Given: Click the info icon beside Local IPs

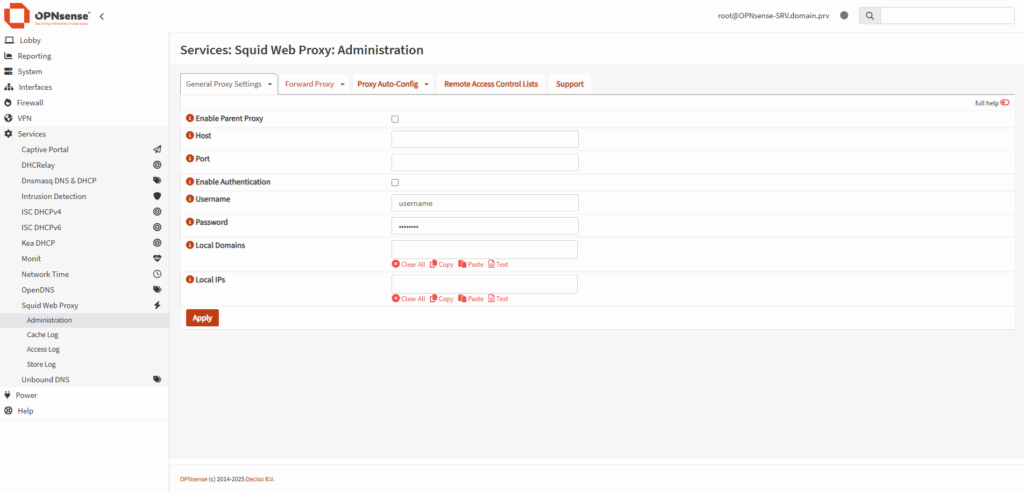Looking at the screenshot, I should click(x=190, y=279).
